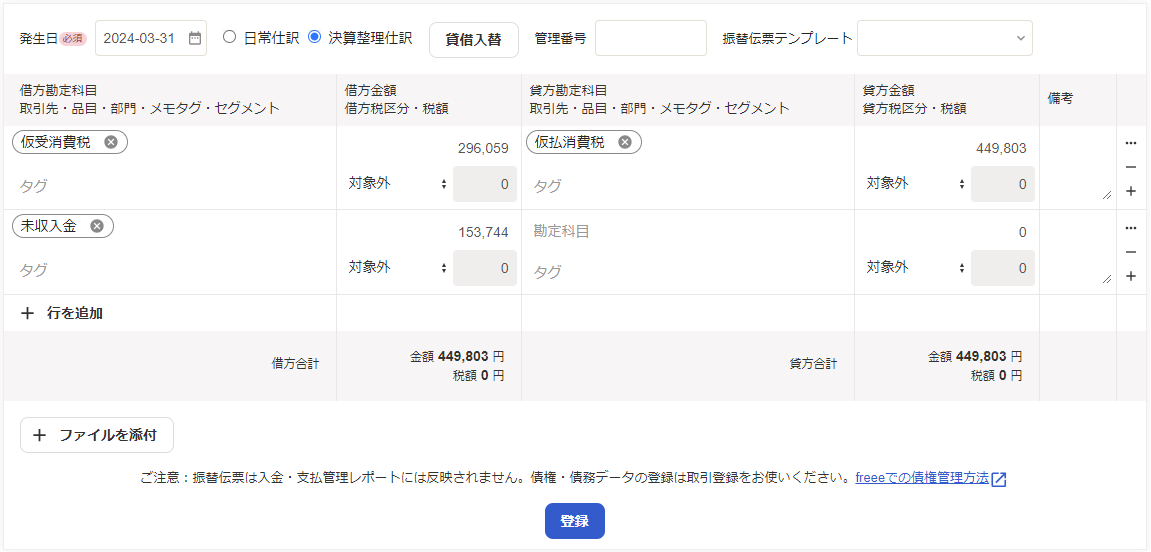
Task: Open second row credit tax category 対象外 dropdown
Action: pos(915,268)
